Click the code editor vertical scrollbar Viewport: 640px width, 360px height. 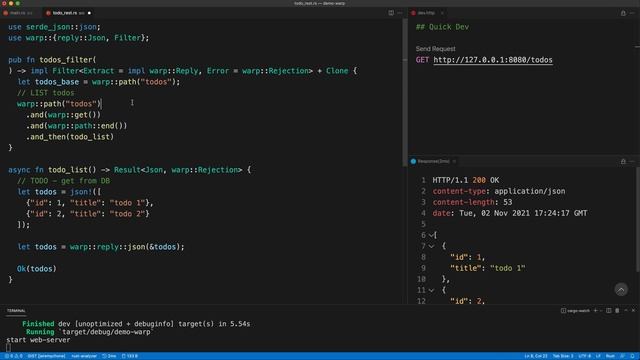click(x=405, y=92)
